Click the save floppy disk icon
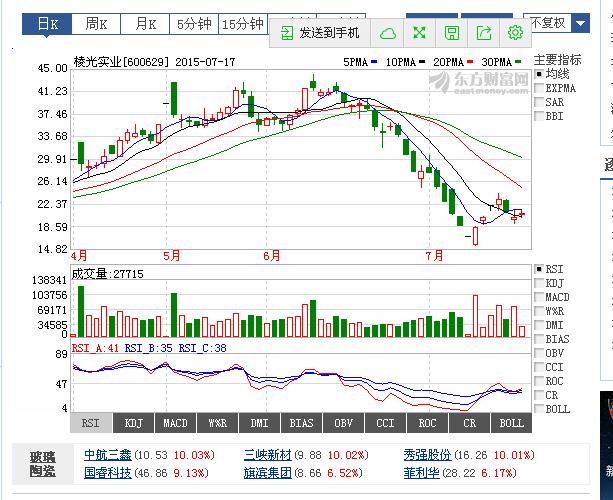 452,33
